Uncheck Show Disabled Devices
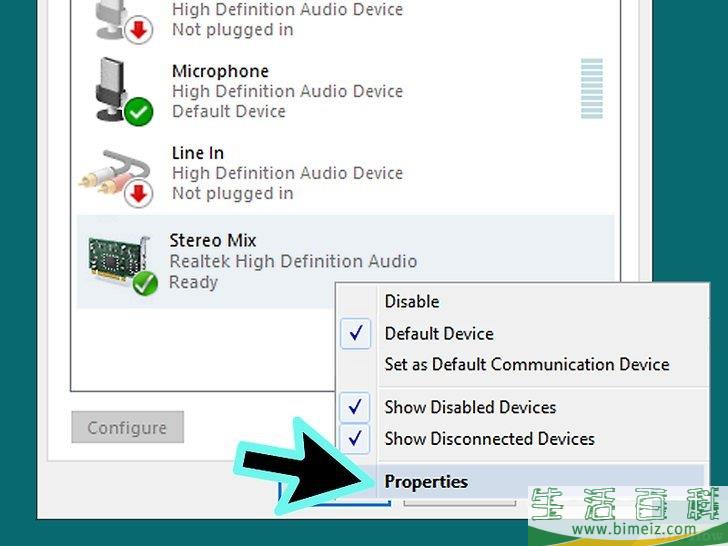The image size is (728, 546). click(356, 407)
